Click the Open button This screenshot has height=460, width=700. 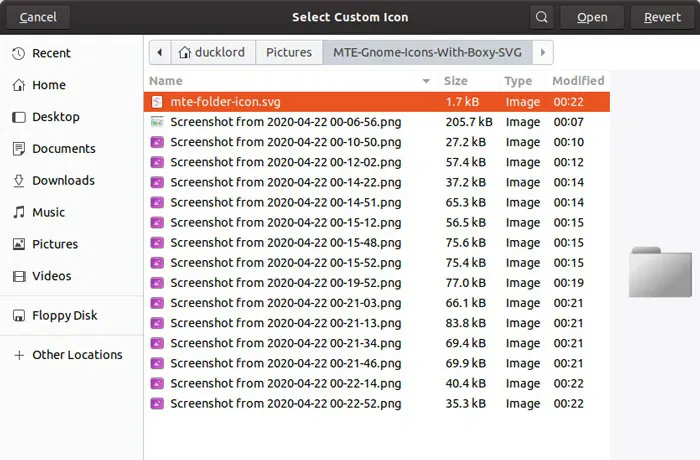[592, 17]
